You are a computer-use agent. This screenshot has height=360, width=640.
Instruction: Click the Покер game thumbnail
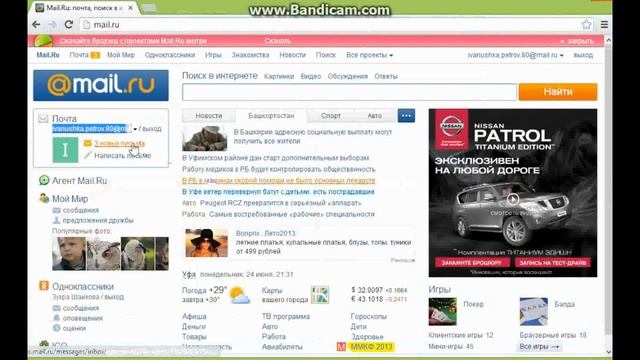[442, 312]
